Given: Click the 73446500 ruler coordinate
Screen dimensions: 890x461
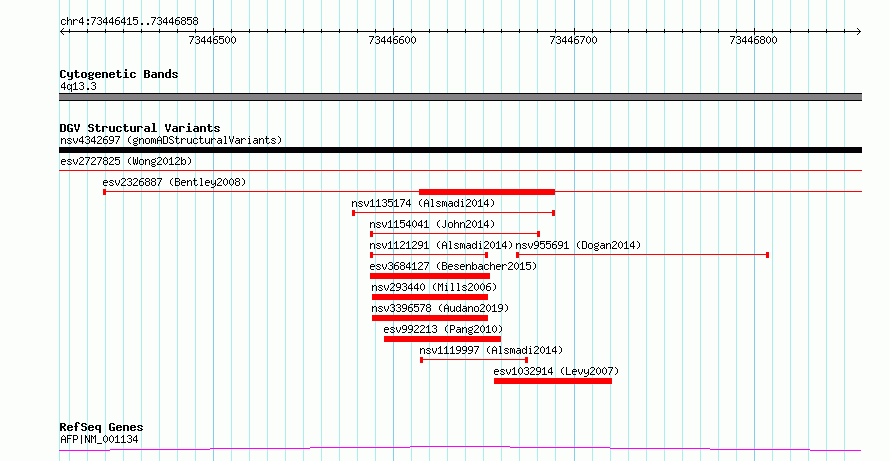Looking at the screenshot, I should [213, 40].
